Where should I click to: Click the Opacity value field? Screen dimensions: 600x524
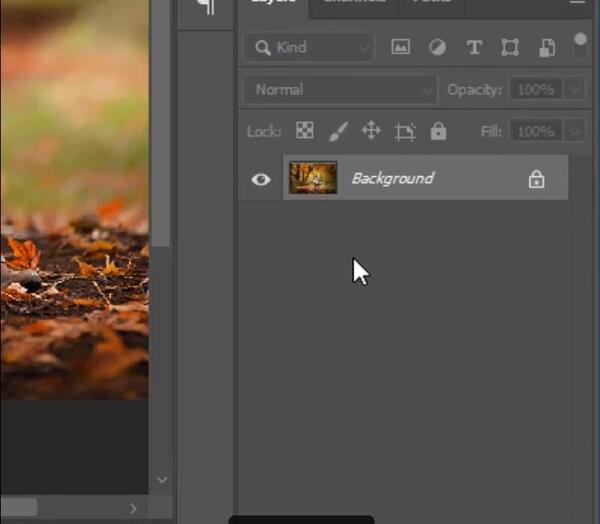(535, 90)
